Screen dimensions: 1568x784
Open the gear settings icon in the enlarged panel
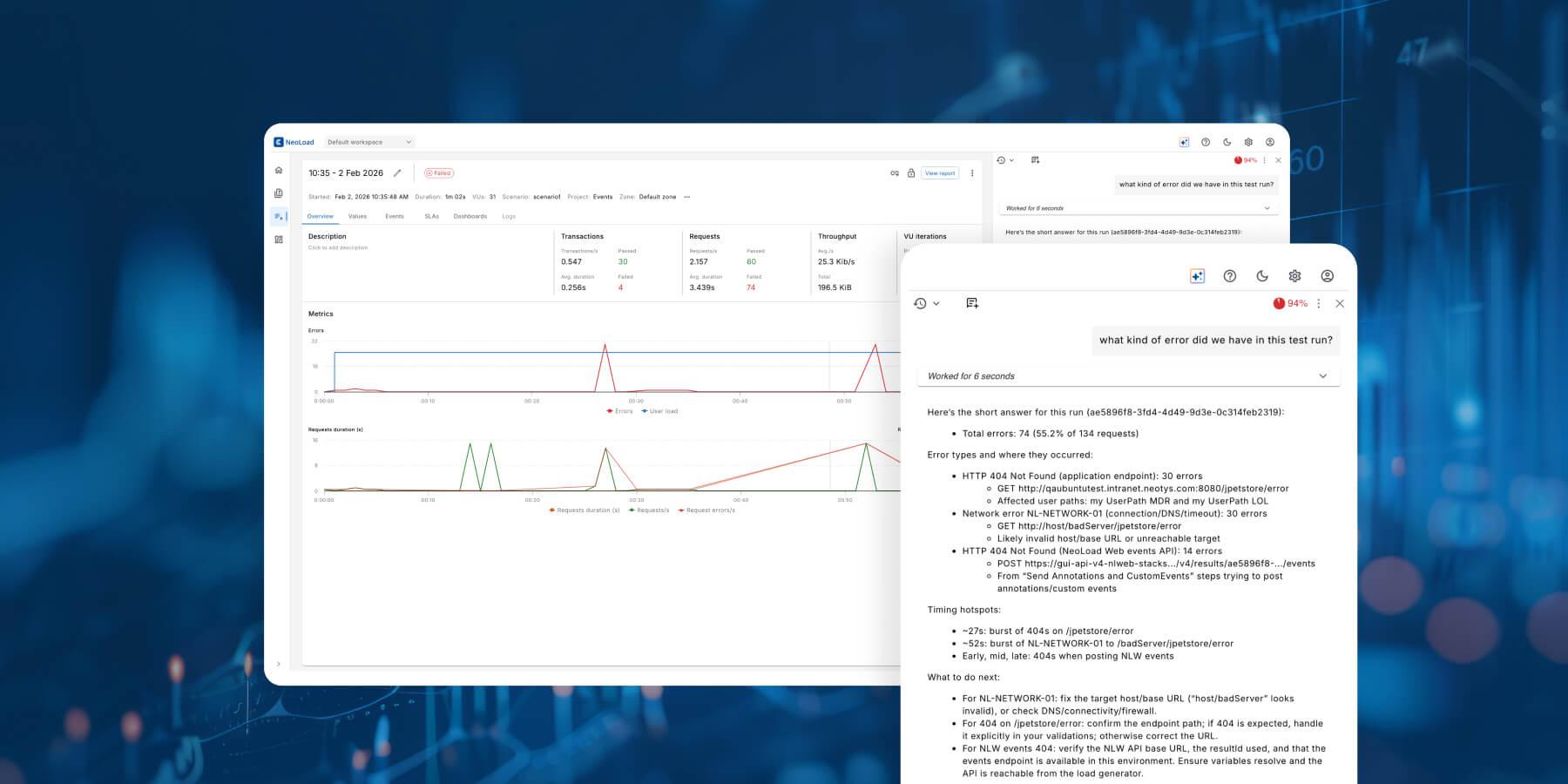[x=1294, y=276]
